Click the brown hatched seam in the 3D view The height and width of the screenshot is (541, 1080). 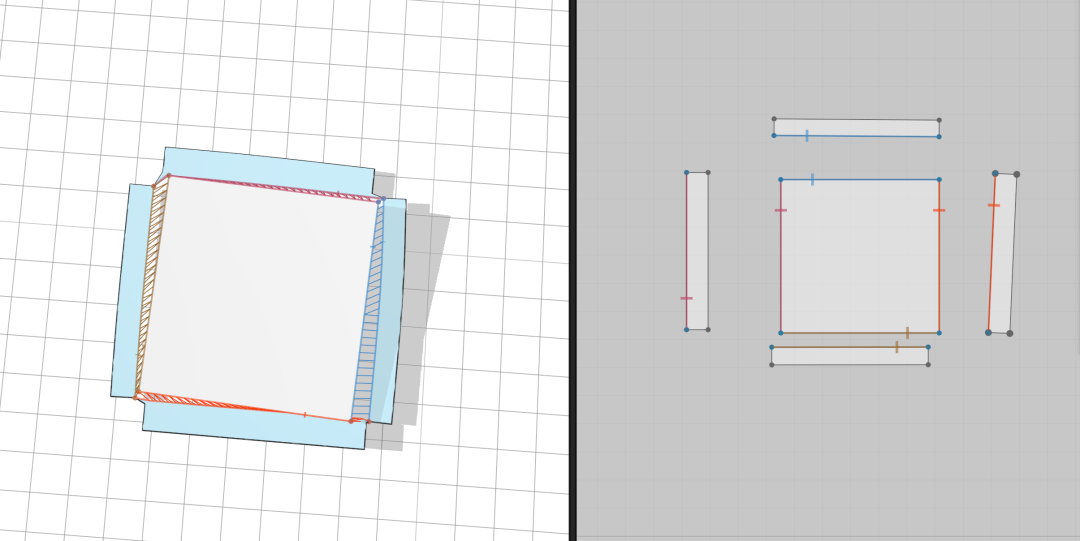point(152,286)
